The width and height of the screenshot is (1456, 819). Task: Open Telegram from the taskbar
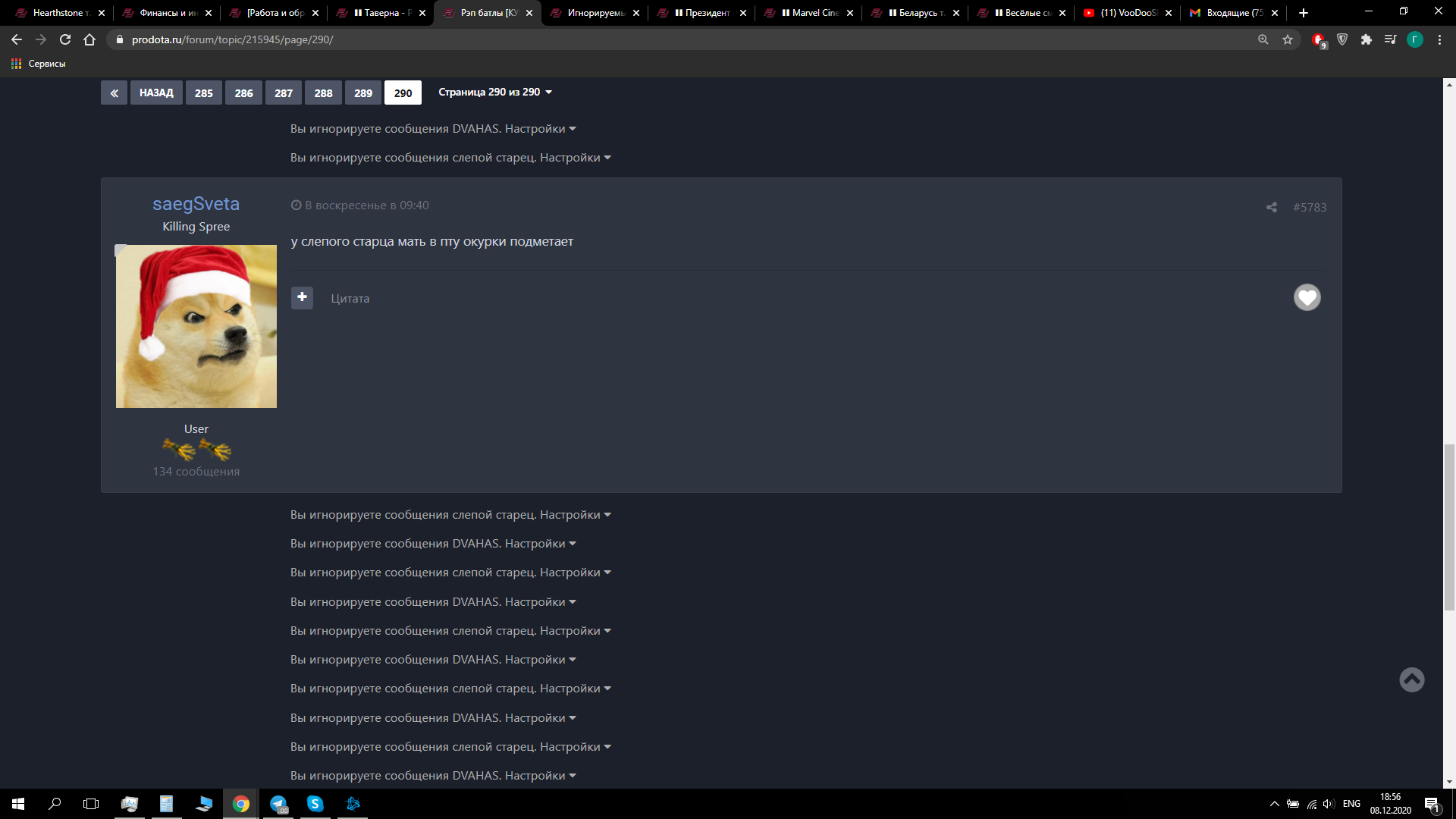coord(278,804)
